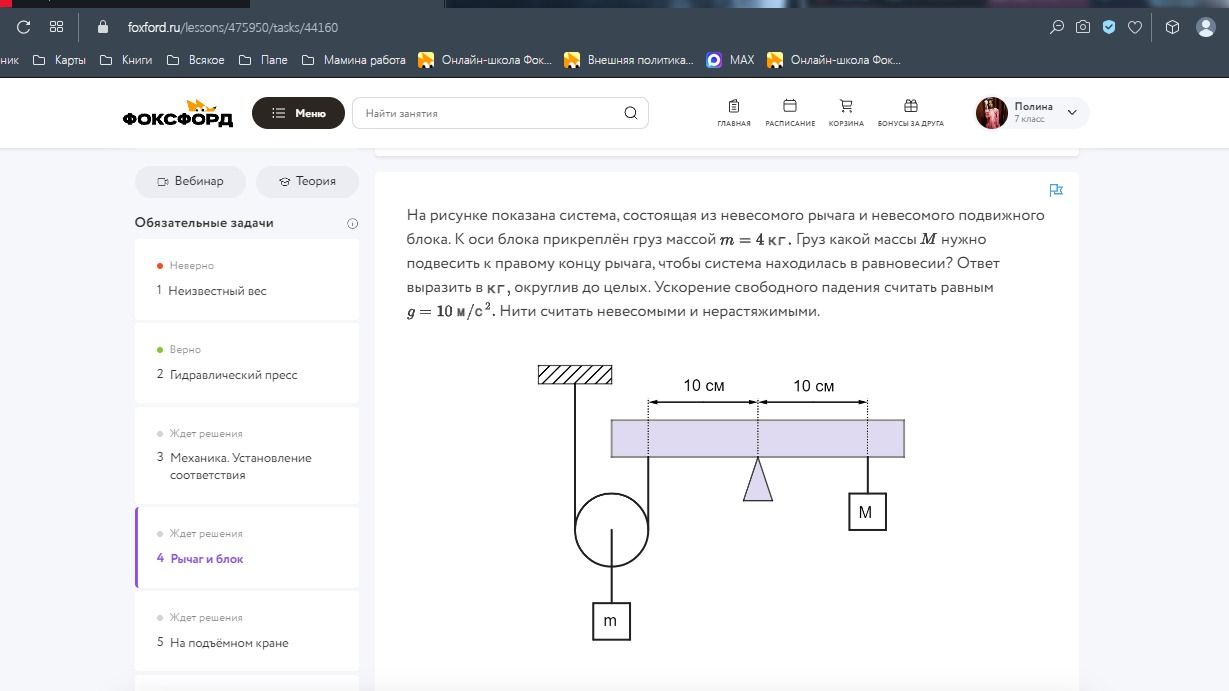Reload the page with browser refresh icon
The image size is (1229, 691).
(24, 27)
